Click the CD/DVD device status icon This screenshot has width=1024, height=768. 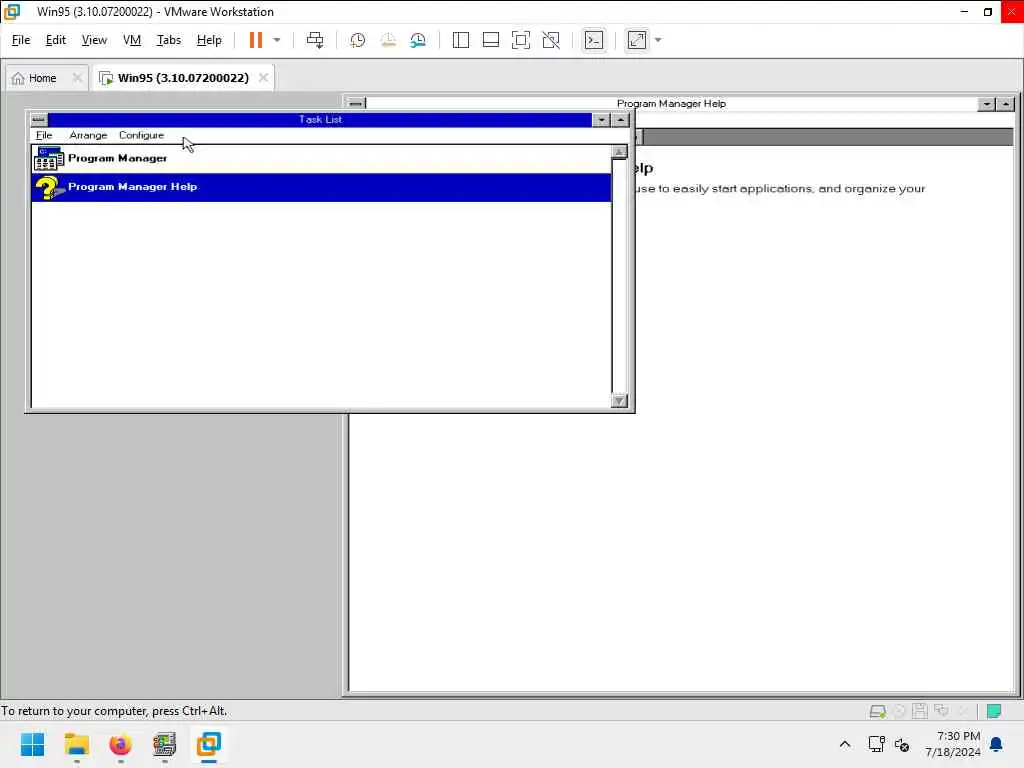click(x=899, y=711)
